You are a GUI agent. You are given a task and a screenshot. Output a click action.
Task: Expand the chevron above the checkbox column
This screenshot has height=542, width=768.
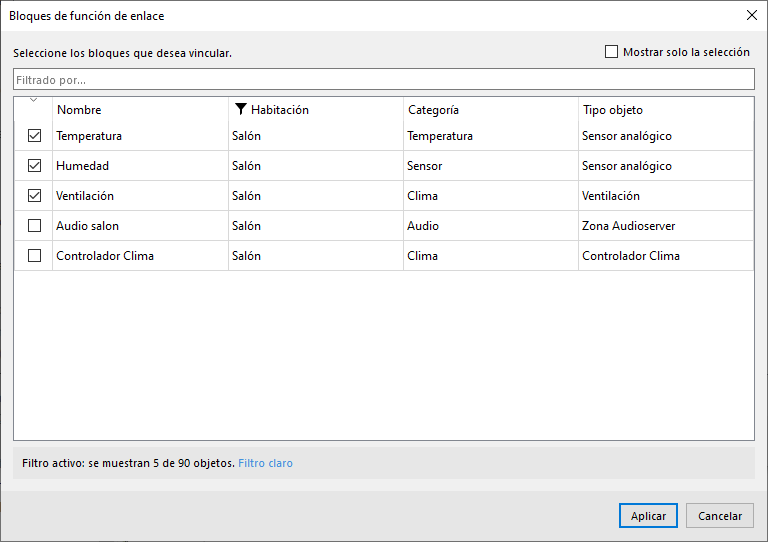(x=34, y=100)
